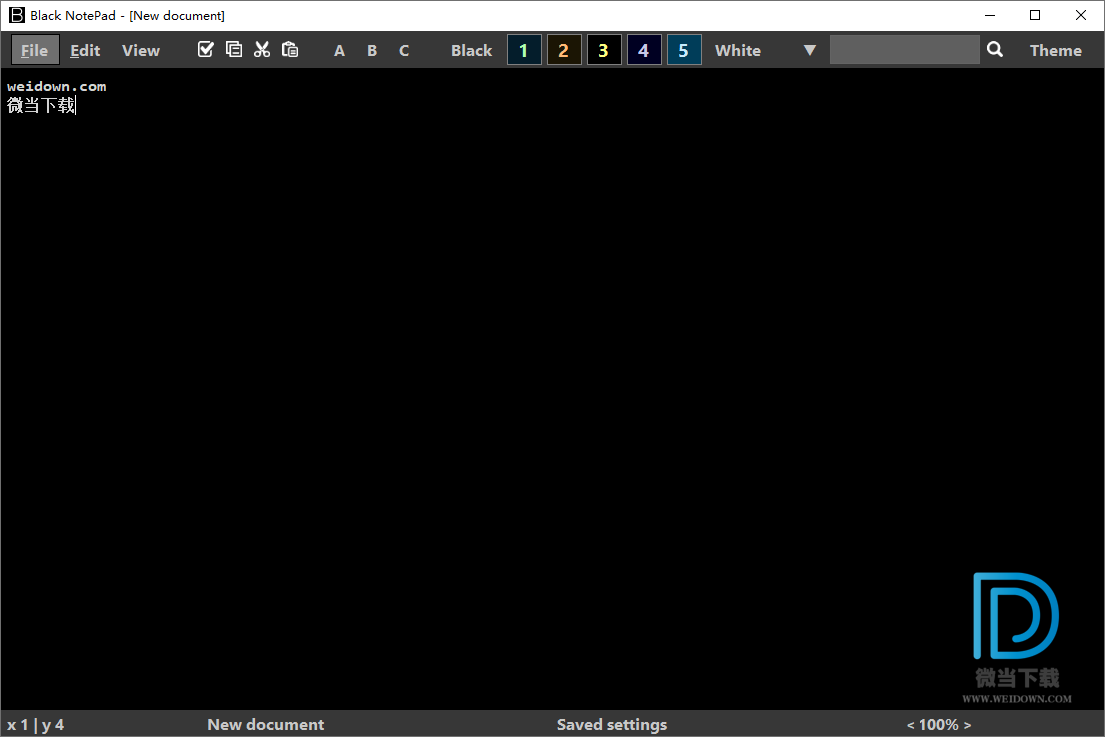Viewport: 1105px width, 737px height.
Task: Click the weidown.com text line
Action: tap(56, 87)
